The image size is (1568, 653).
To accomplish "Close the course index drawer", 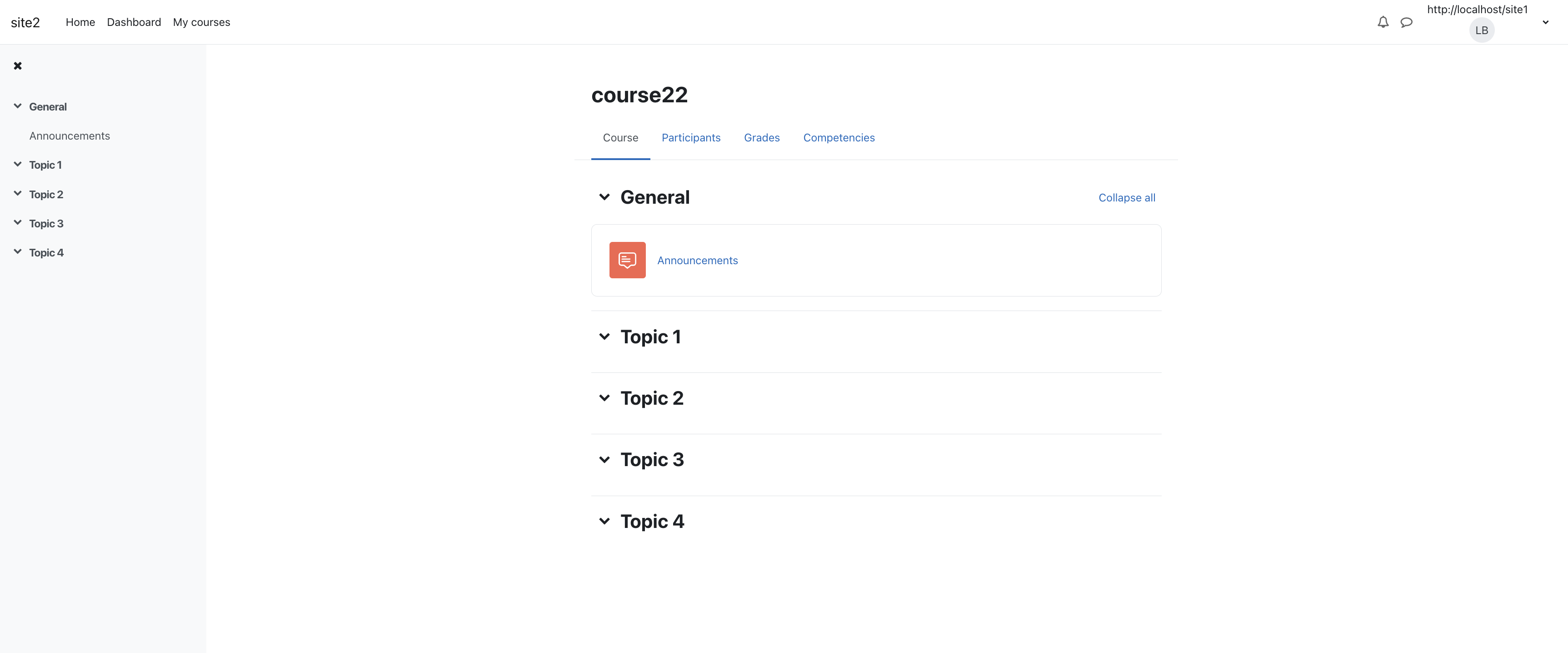I will tap(18, 66).
